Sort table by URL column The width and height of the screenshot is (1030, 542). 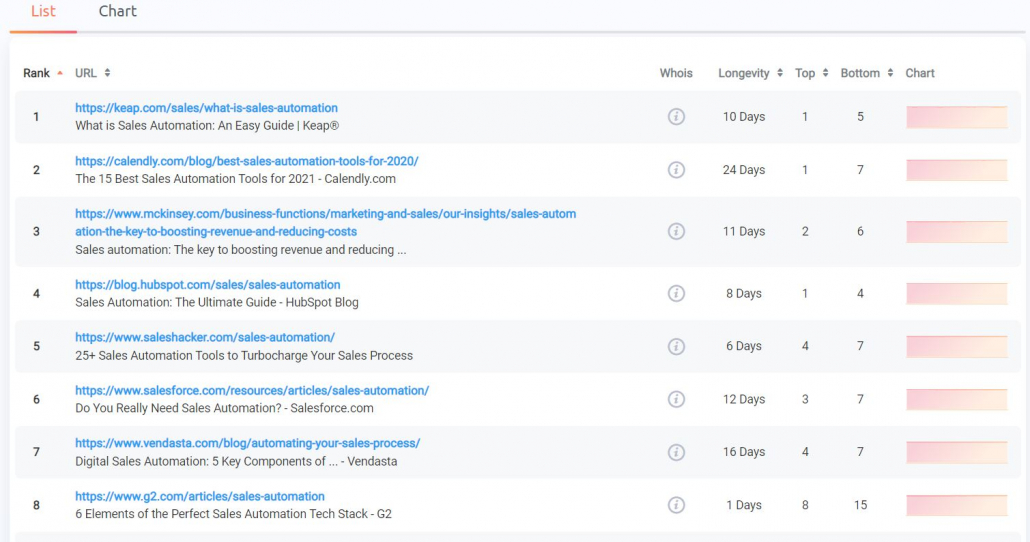[93, 73]
